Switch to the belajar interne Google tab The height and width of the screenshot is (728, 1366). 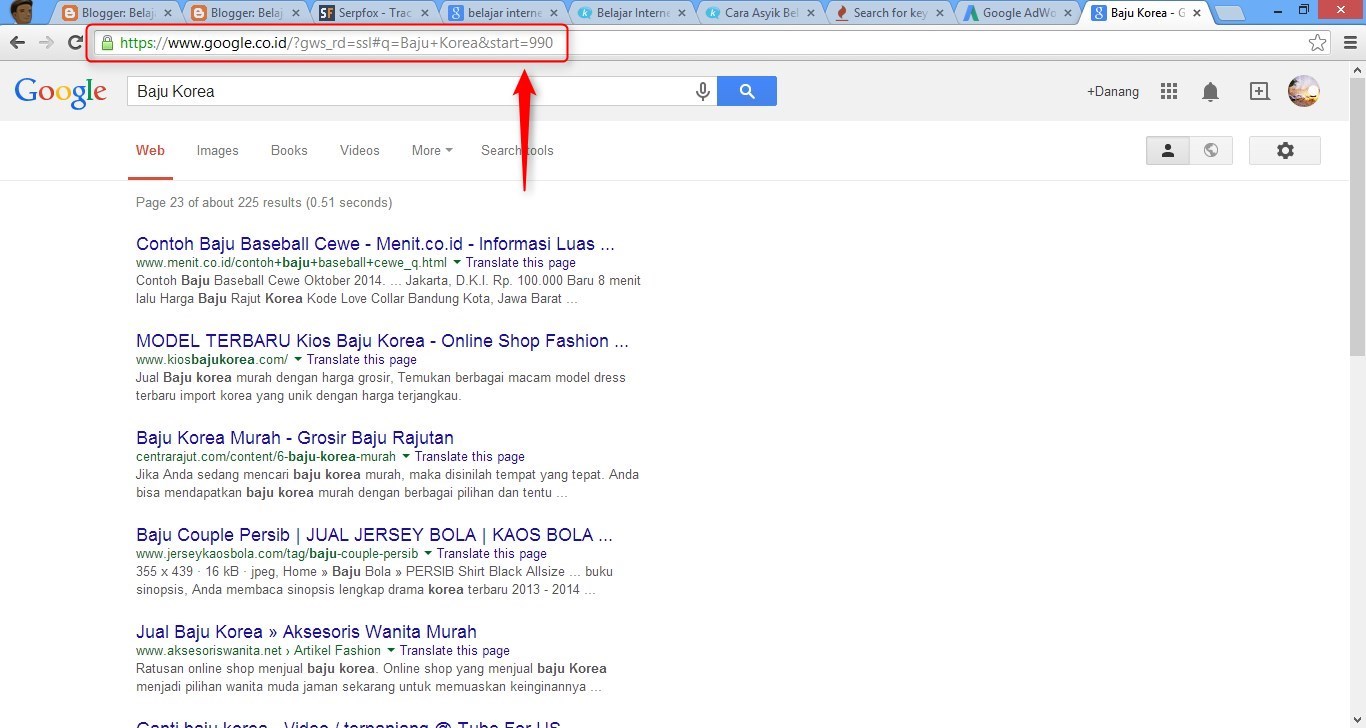[503, 13]
